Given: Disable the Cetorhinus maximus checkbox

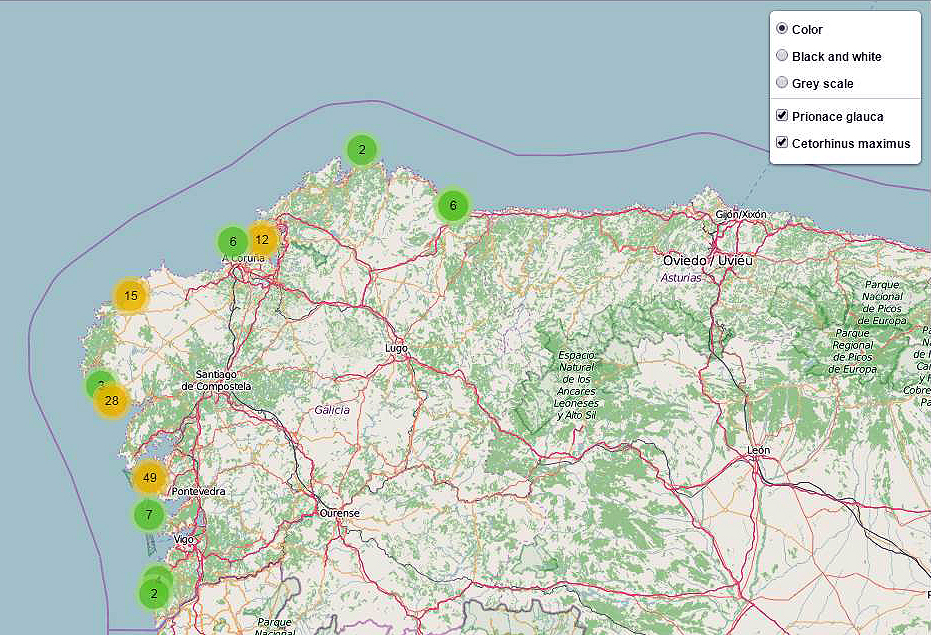Looking at the screenshot, I should click(781, 143).
